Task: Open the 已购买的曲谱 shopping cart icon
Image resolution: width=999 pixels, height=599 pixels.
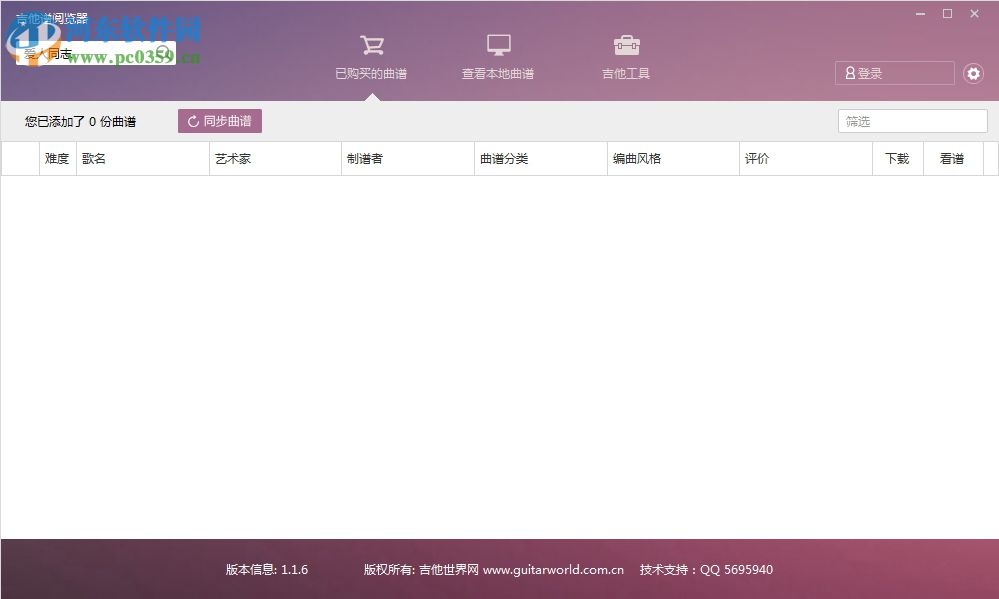Action: click(371, 44)
